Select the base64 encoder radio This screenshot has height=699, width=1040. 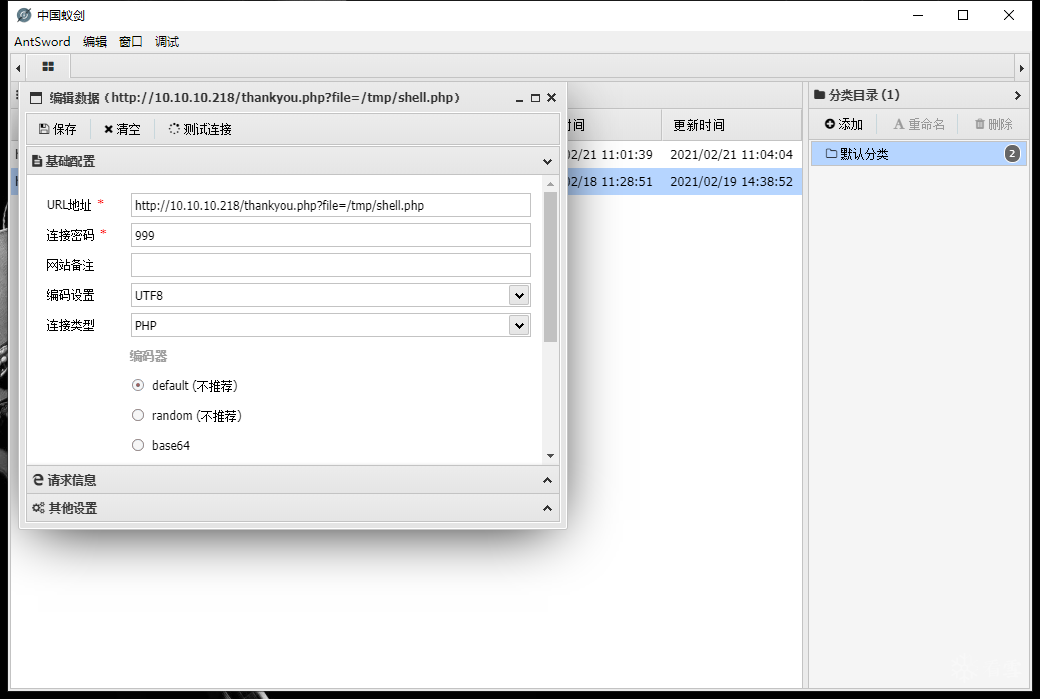138,445
